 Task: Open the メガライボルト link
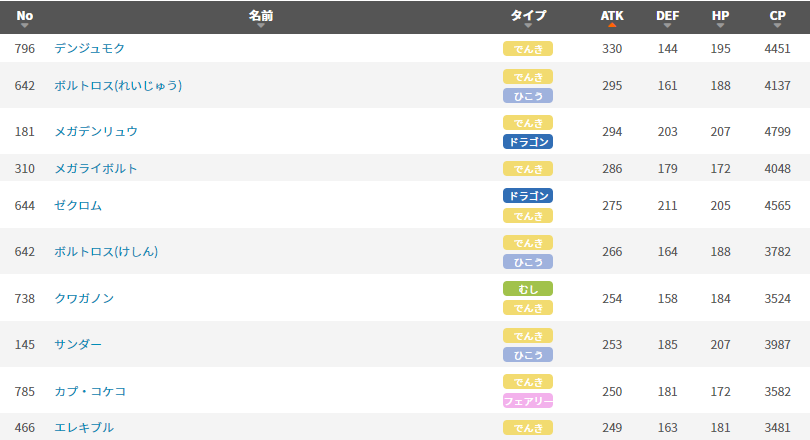(x=96, y=169)
